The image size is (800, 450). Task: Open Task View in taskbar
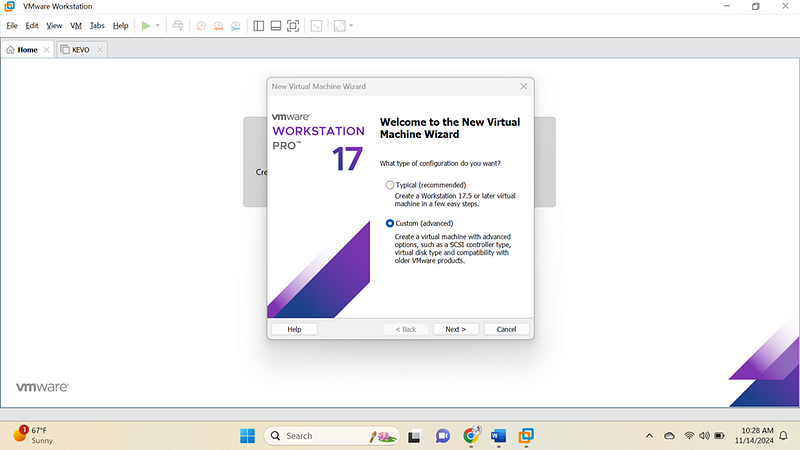click(x=414, y=436)
